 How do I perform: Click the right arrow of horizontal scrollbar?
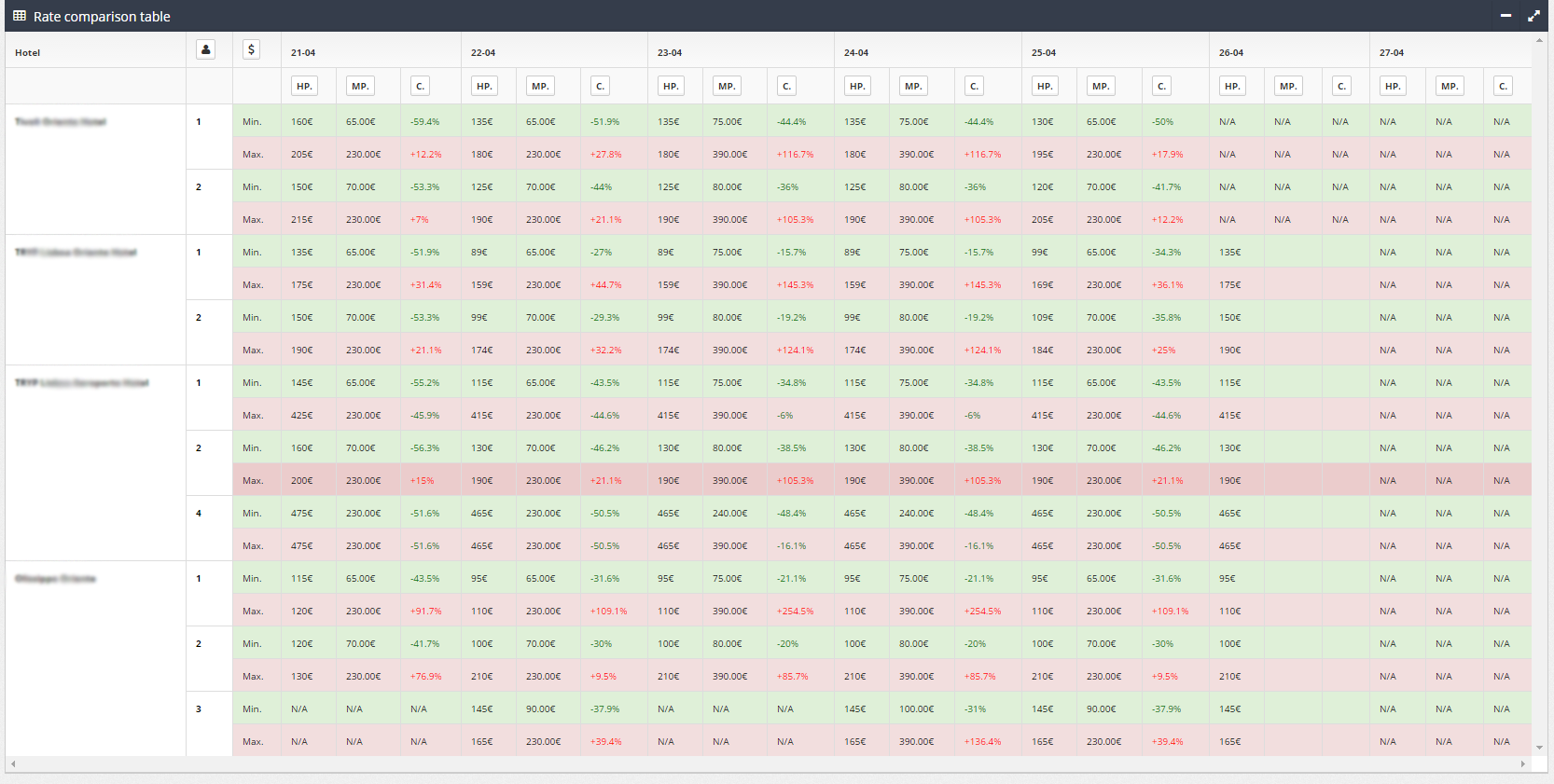click(1523, 763)
